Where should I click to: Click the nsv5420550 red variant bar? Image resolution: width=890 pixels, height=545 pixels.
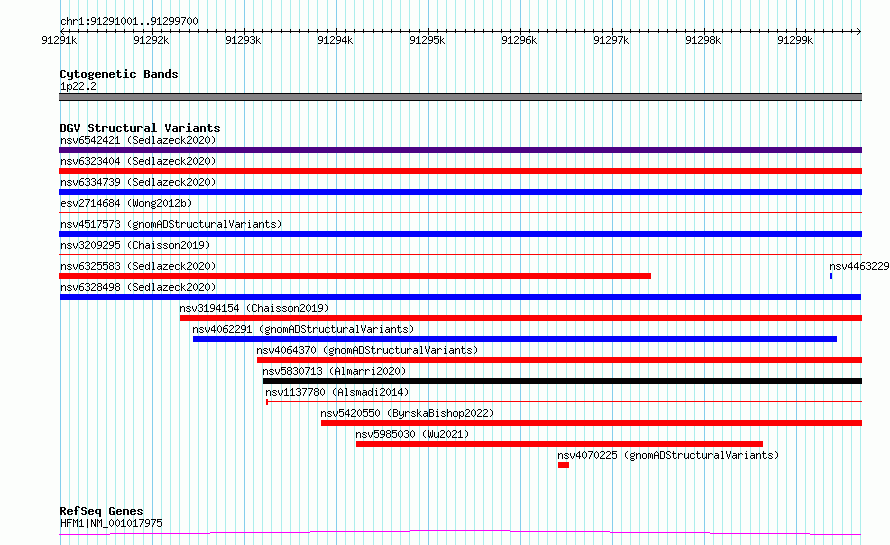coord(591,423)
